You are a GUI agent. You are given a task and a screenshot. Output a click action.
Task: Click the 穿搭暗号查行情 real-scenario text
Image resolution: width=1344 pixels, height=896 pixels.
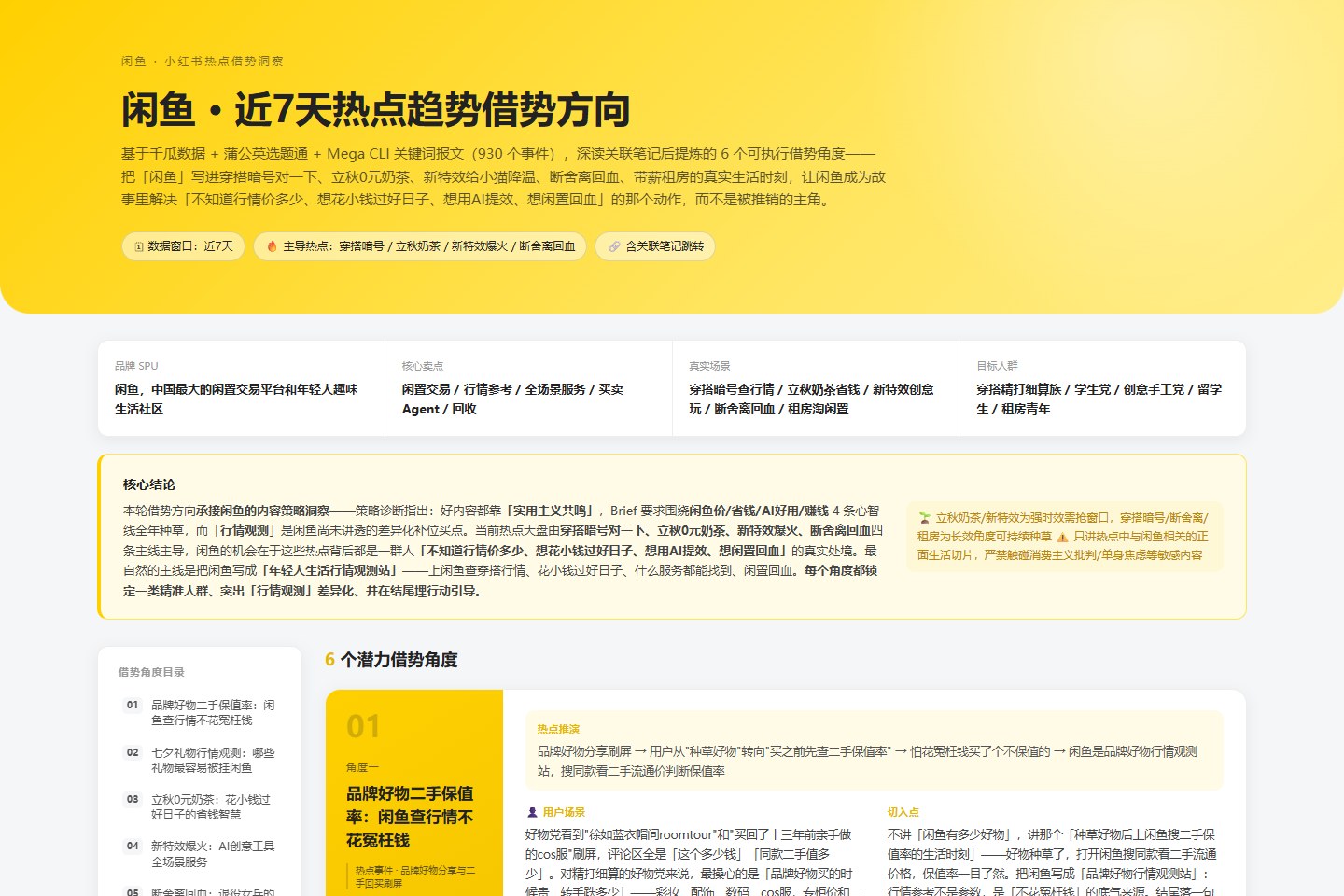(811, 399)
